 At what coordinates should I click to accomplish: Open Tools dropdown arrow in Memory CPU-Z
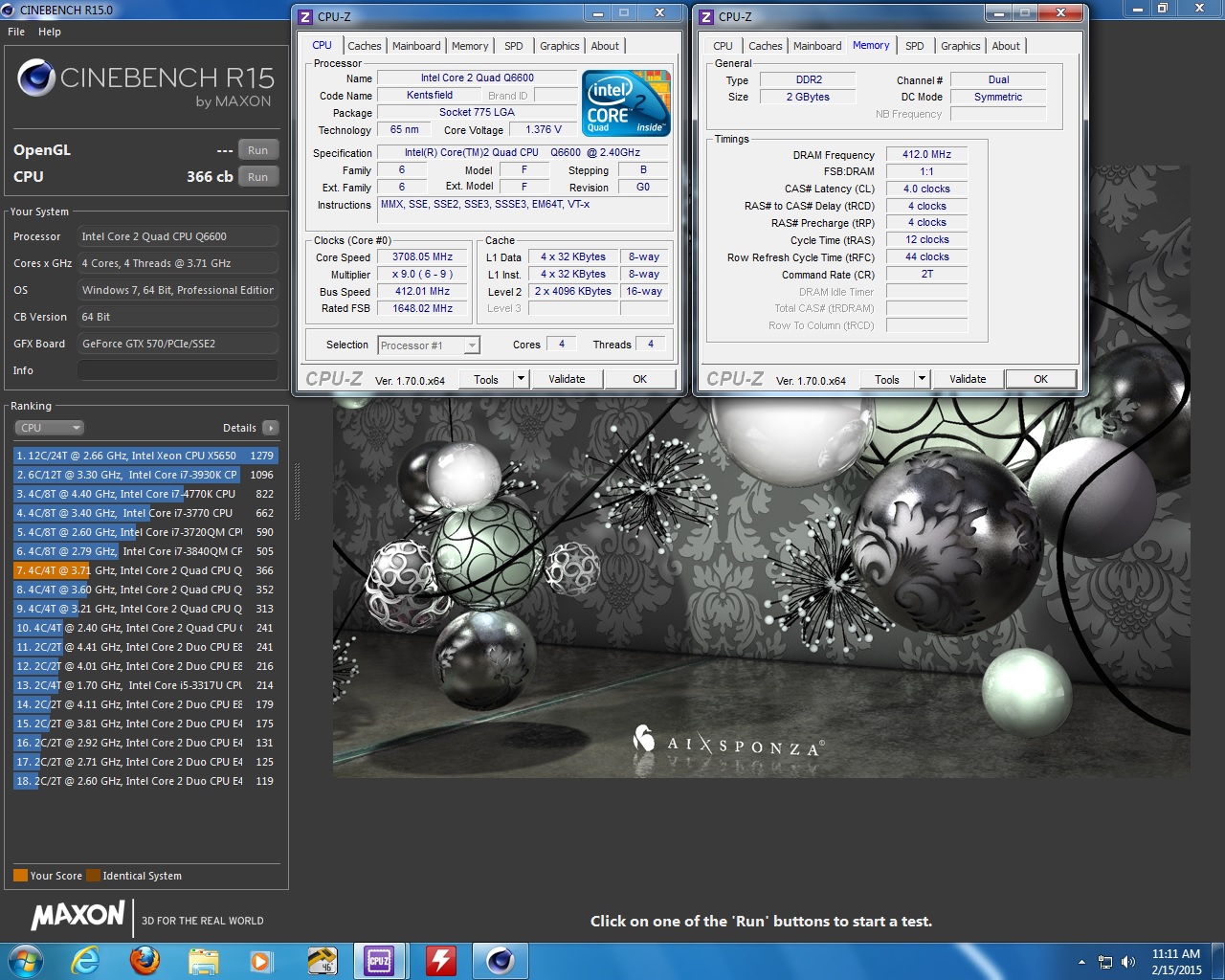(923, 379)
